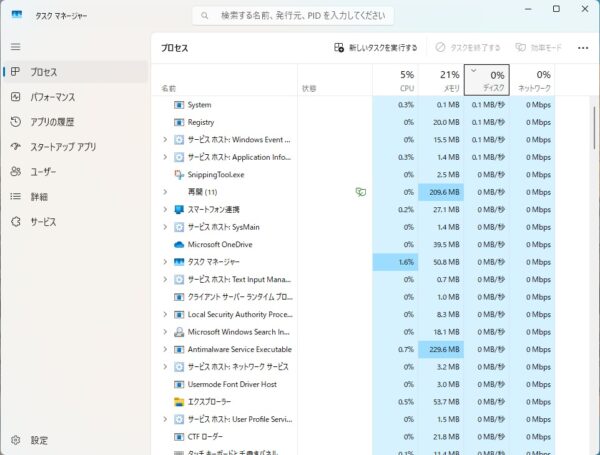
Task: Expand サービス ホスト: Text Input Mana row
Action: coord(165,279)
